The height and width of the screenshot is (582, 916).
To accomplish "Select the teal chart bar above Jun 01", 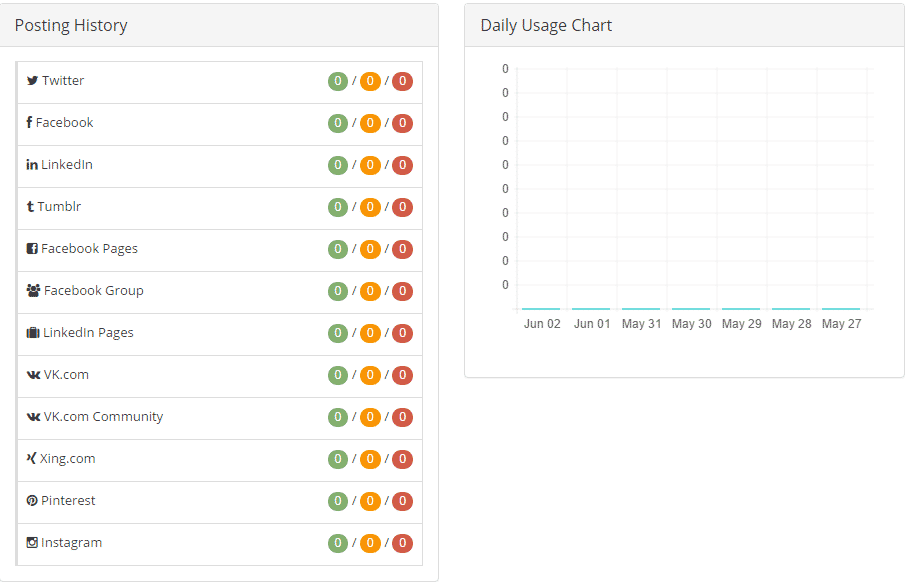I will pos(591,309).
